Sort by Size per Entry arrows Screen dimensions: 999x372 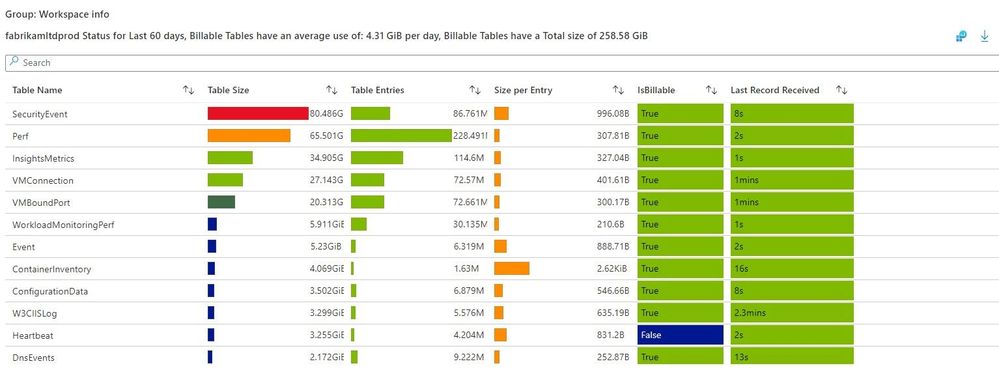tap(618, 90)
